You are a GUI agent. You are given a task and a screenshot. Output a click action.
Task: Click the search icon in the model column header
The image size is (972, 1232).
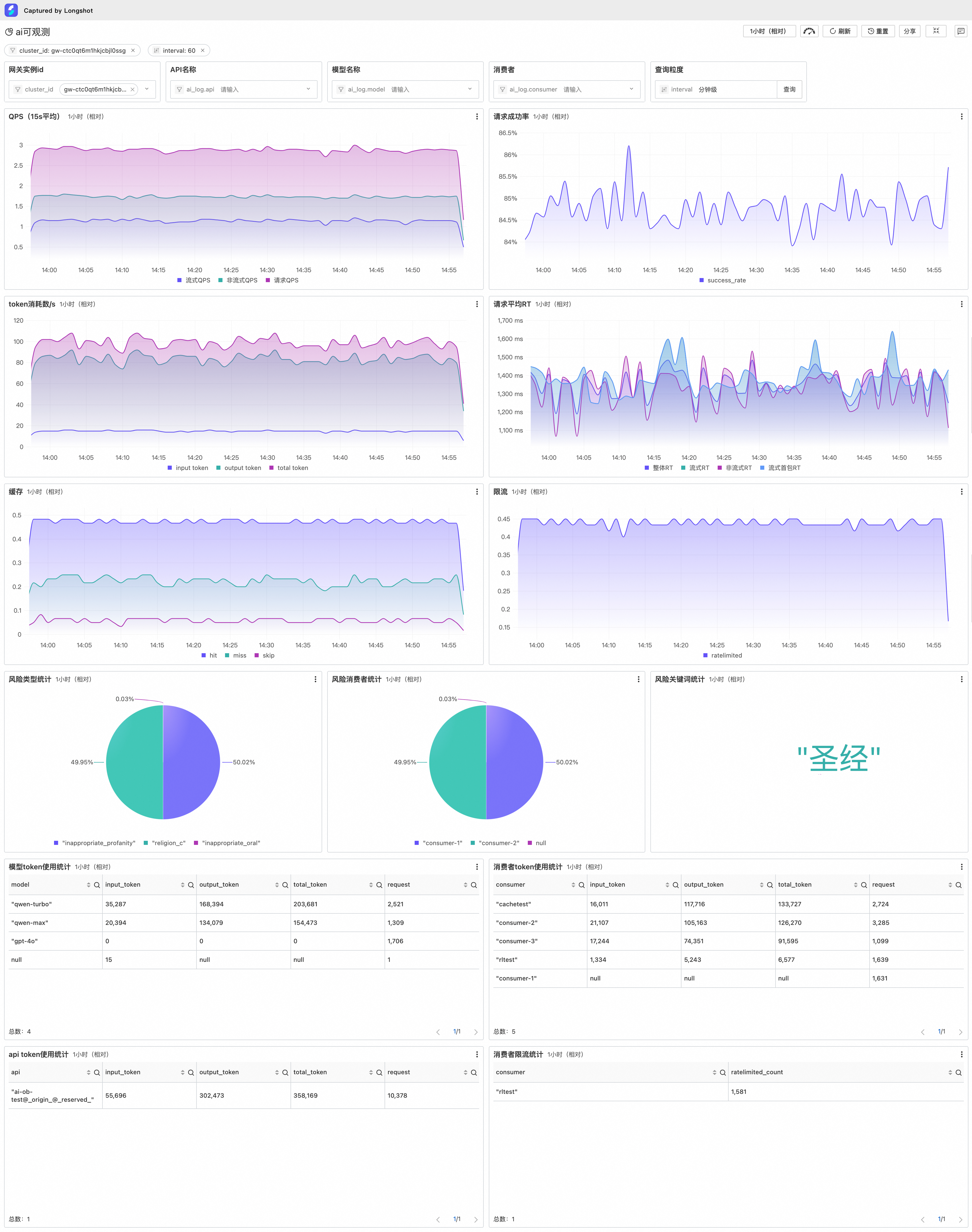click(97, 885)
